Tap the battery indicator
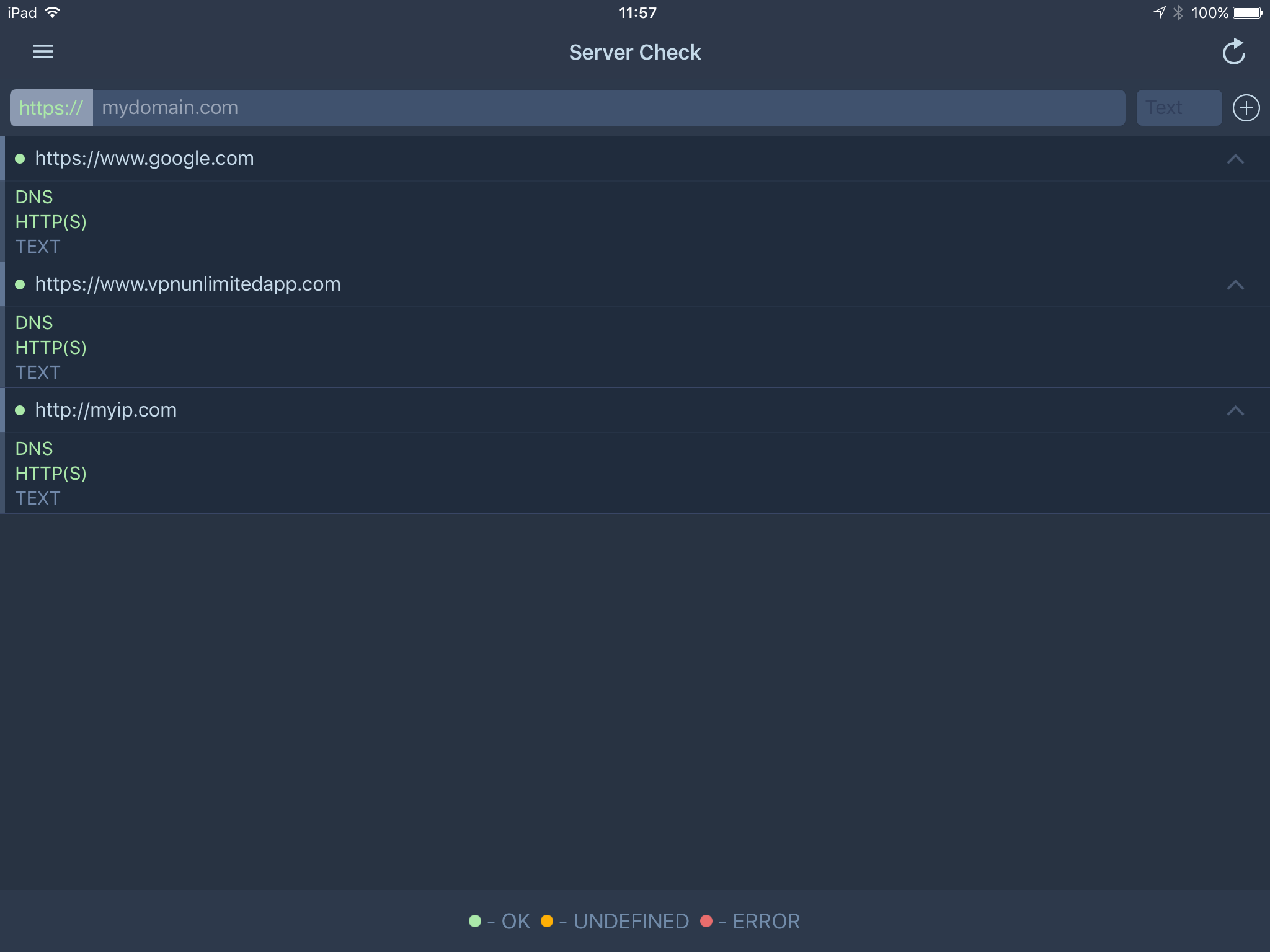The width and height of the screenshot is (1270, 952). [x=1248, y=12]
